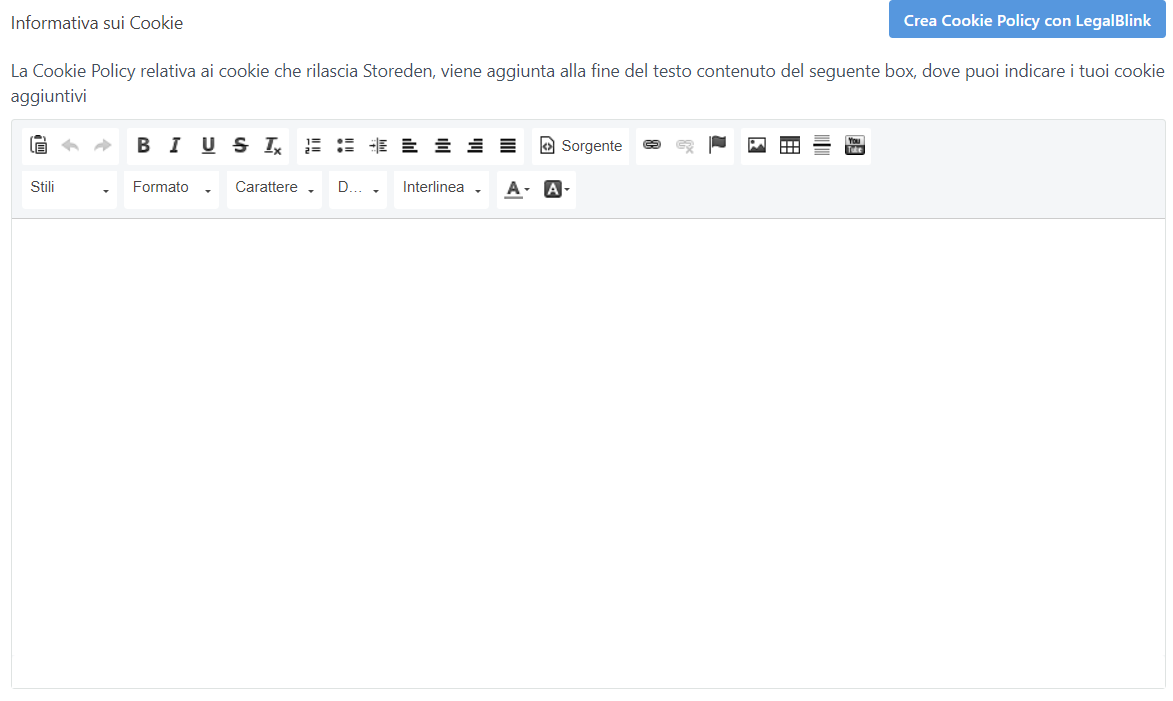Open the Stili dropdown
This screenshot has width=1173, height=701.
click(x=69, y=189)
